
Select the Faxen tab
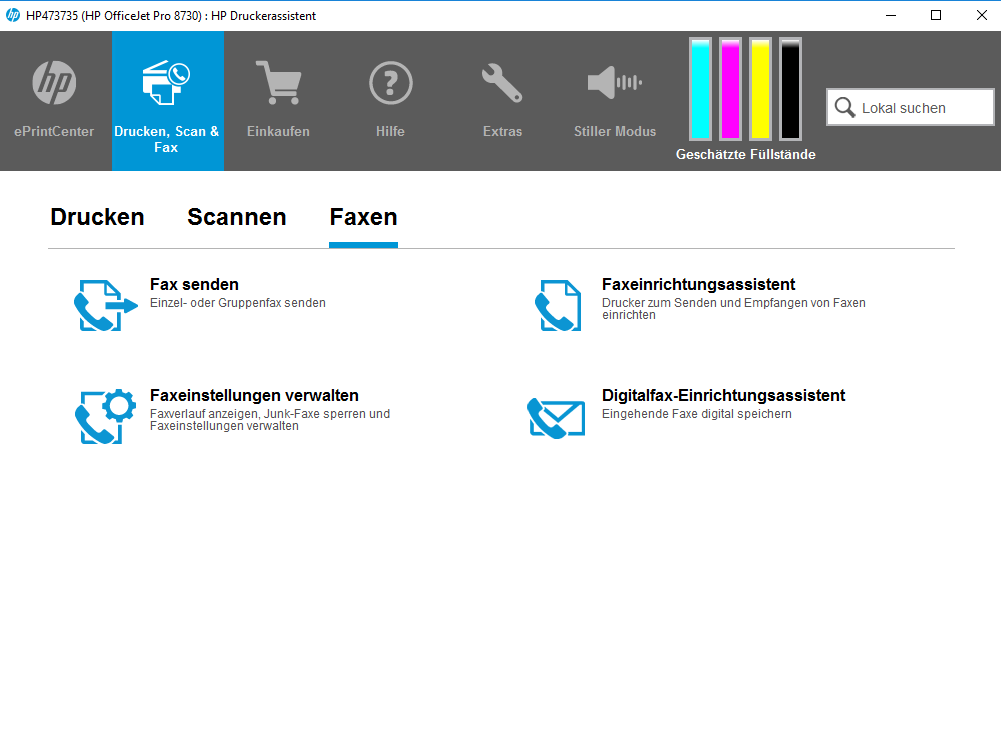pos(363,217)
